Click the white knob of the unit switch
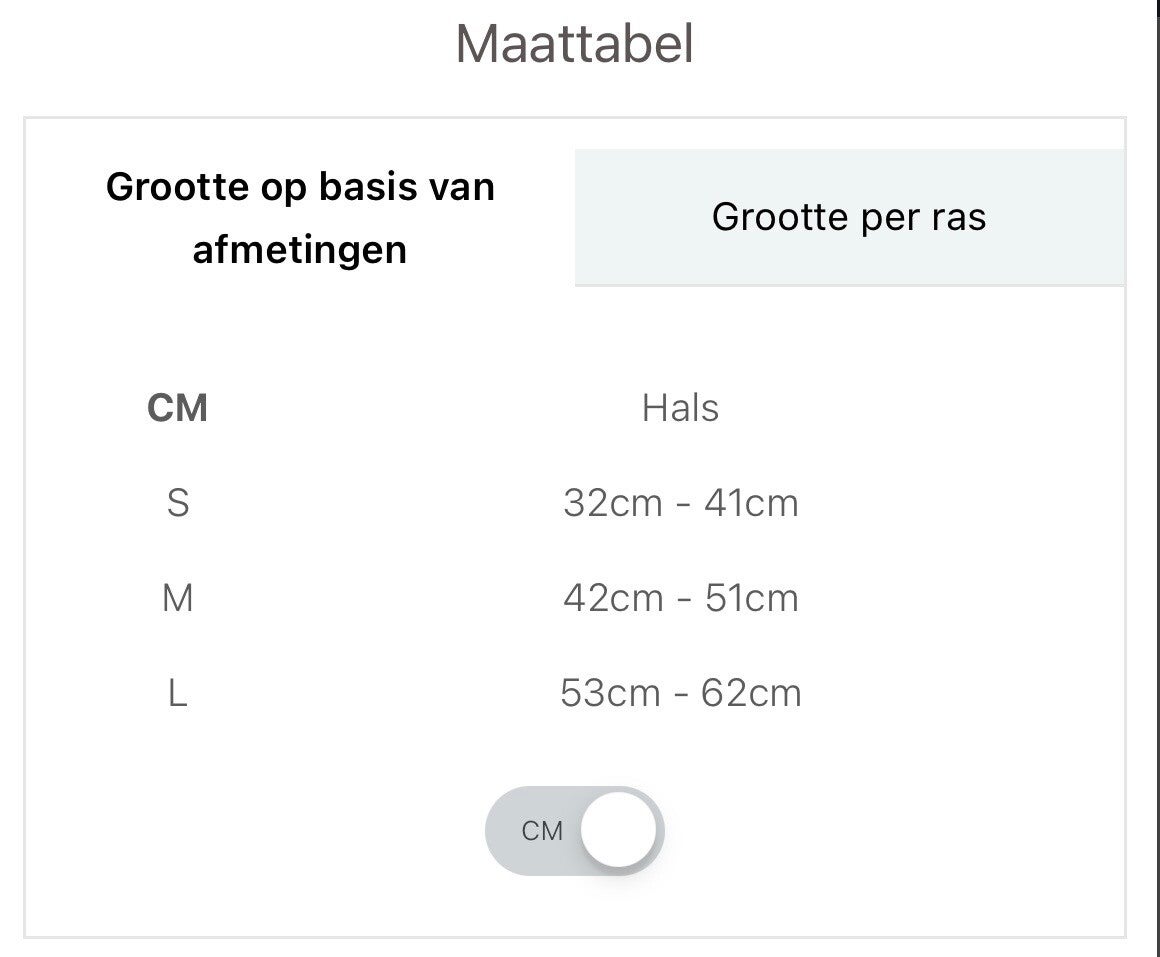Screen dimensions: 1160x957 click(x=619, y=831)
